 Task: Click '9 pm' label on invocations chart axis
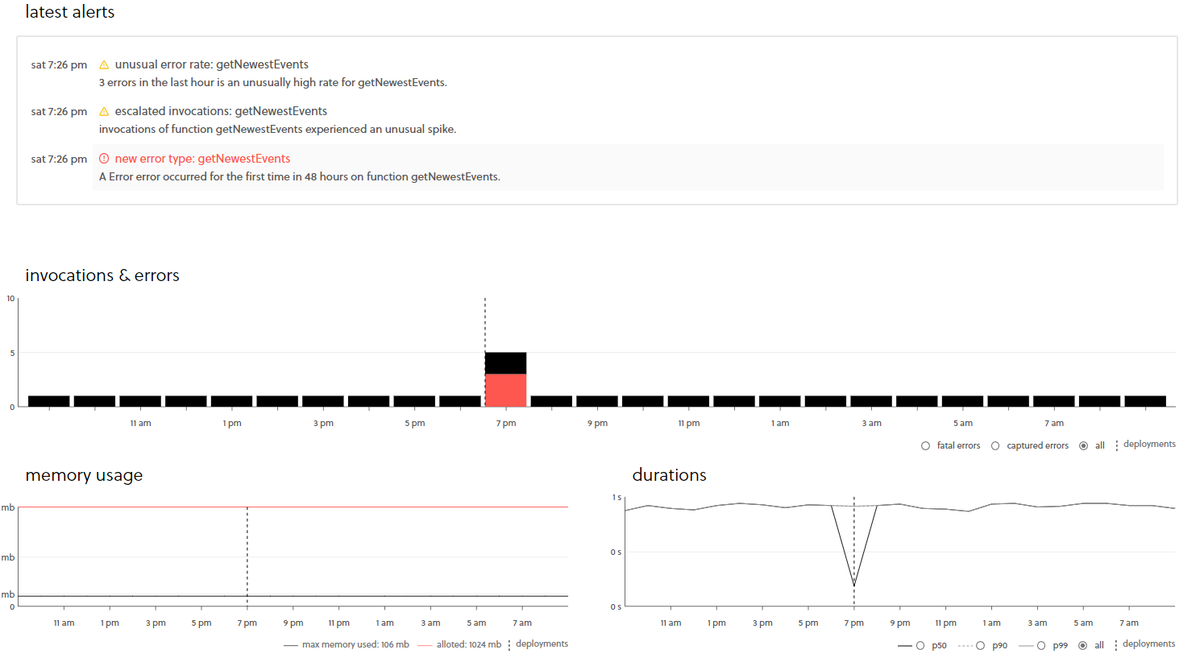pyautogui.click(x=598, y=423)
